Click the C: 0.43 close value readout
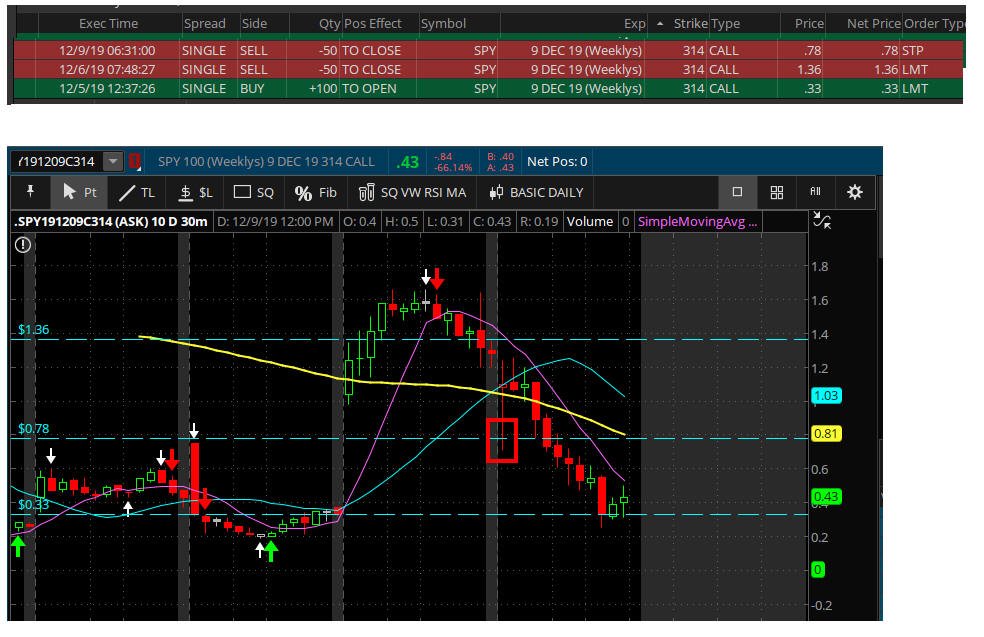This screenshot has height=637, width=984. pos(492,222)
